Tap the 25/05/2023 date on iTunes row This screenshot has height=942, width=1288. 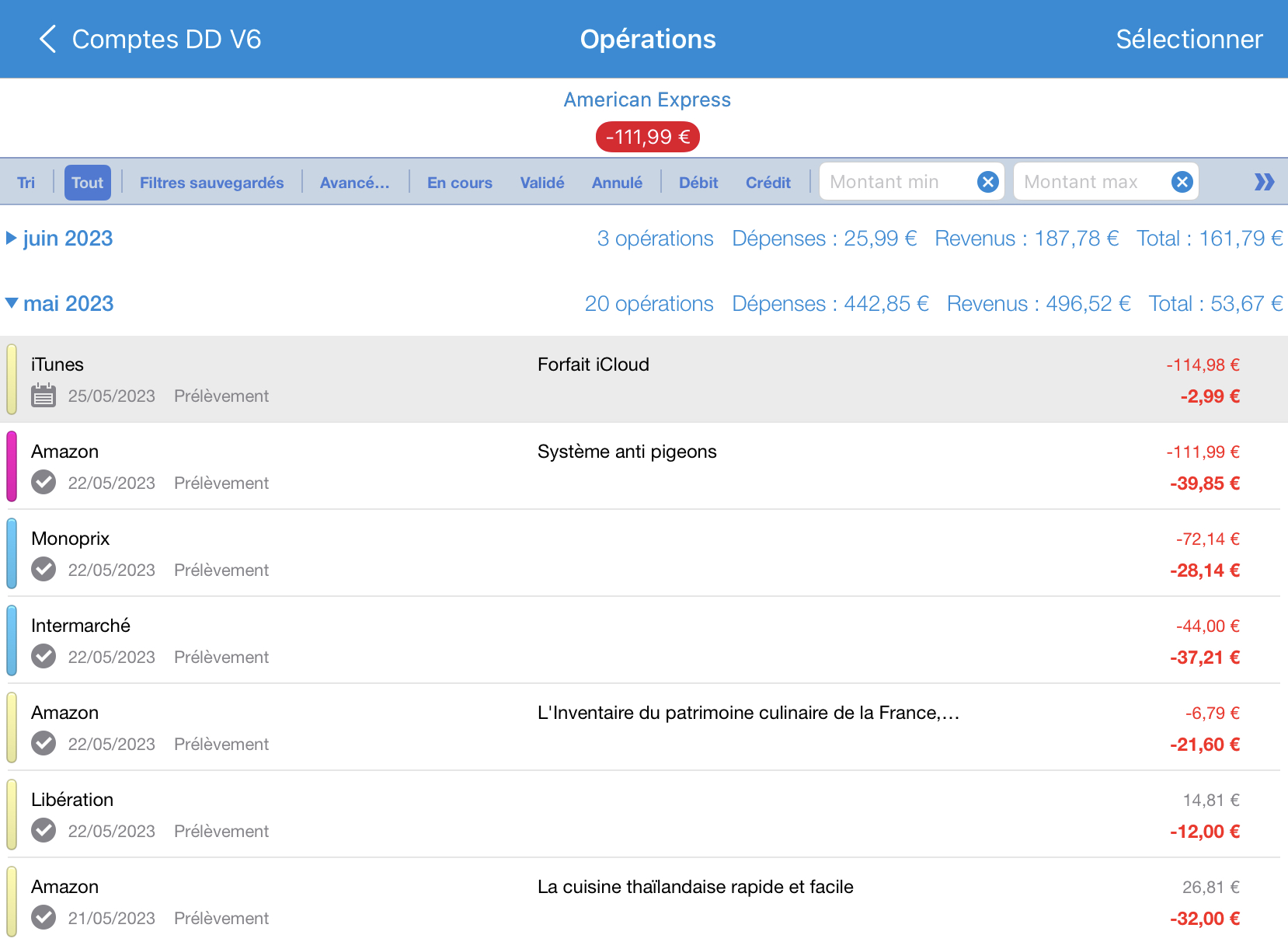pos(112,396)
